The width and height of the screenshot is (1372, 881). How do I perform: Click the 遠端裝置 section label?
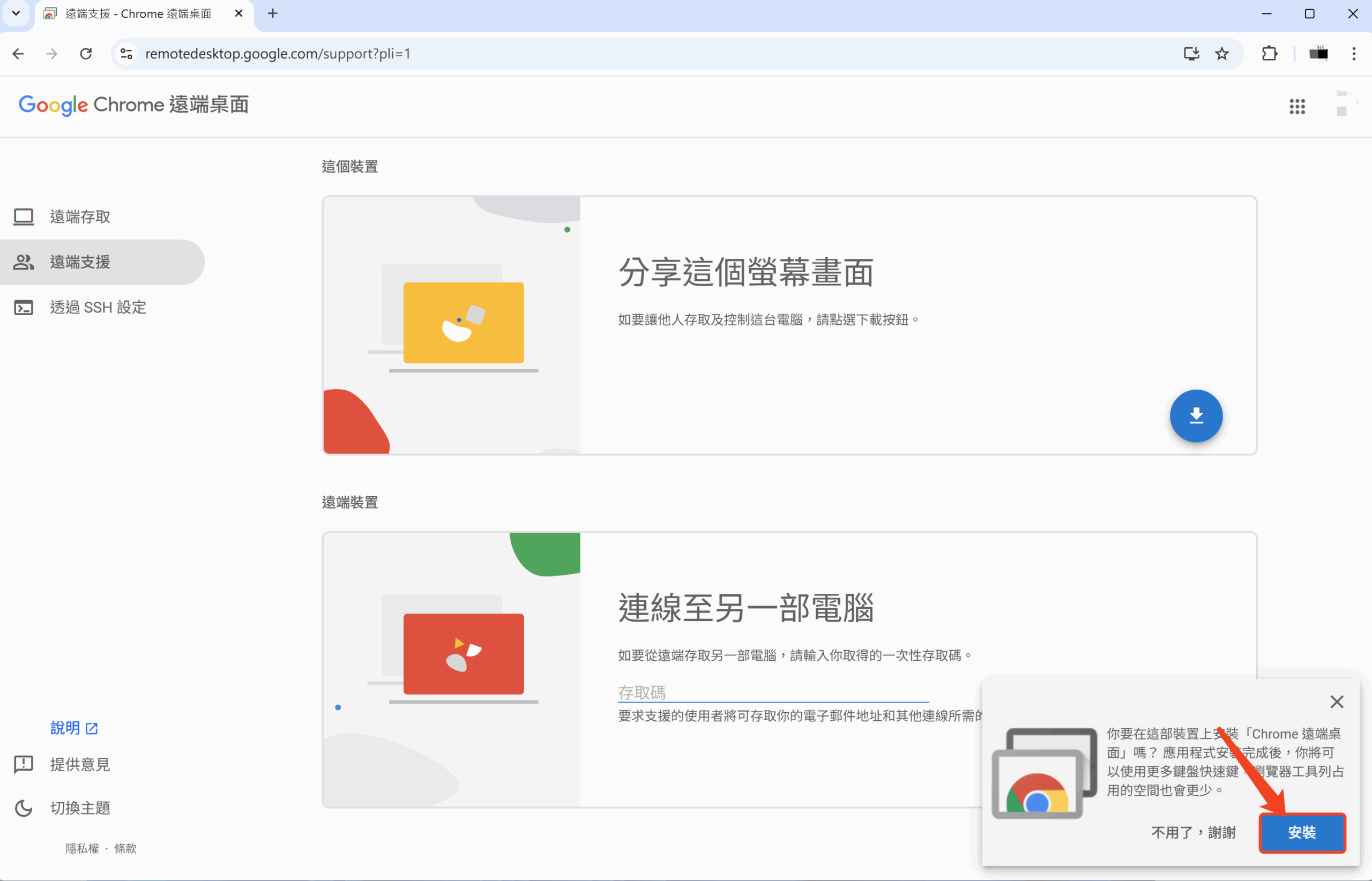tap(349, 502)
